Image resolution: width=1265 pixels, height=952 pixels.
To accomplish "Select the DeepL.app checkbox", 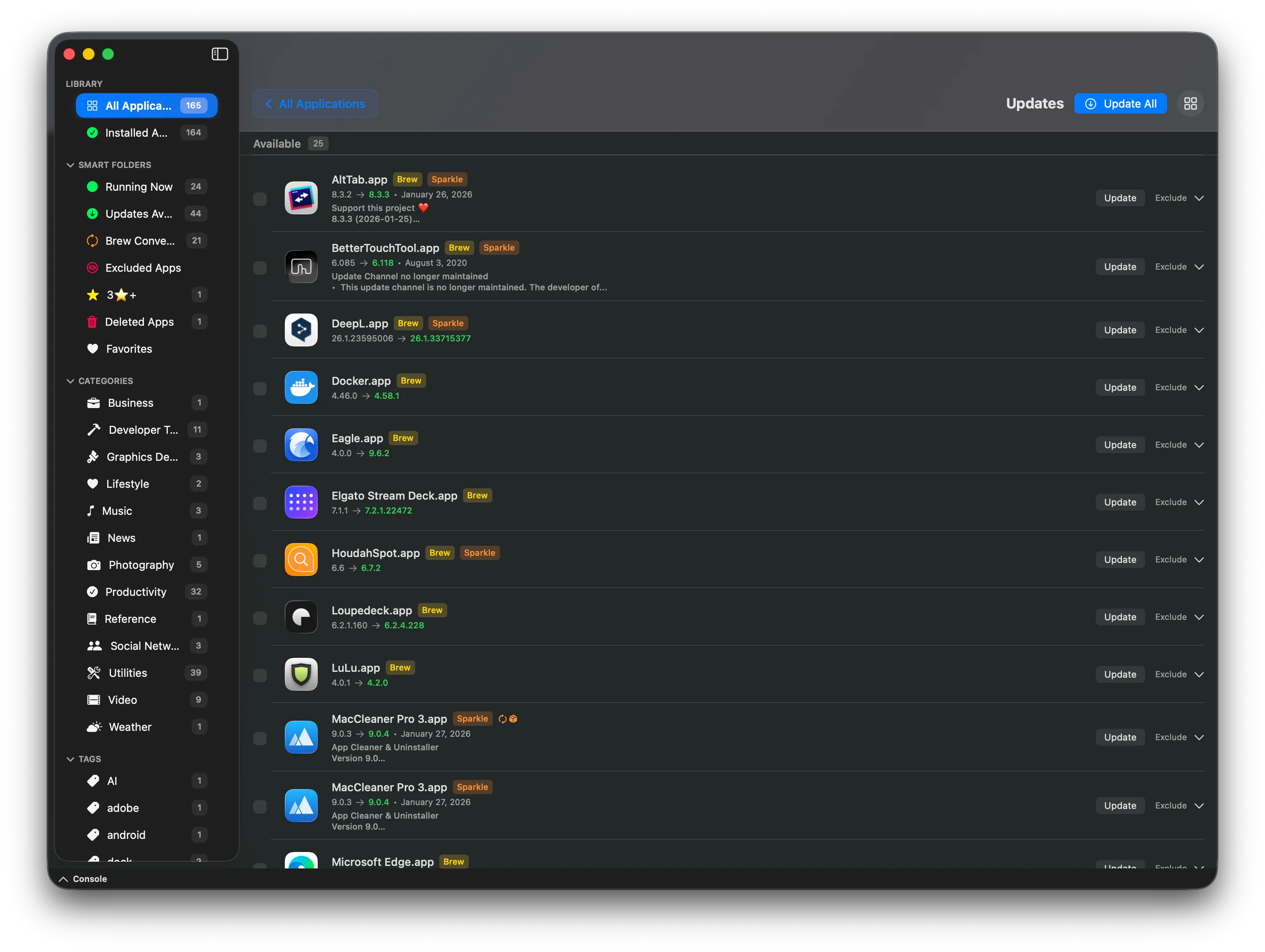I will (x=259, y=331).
